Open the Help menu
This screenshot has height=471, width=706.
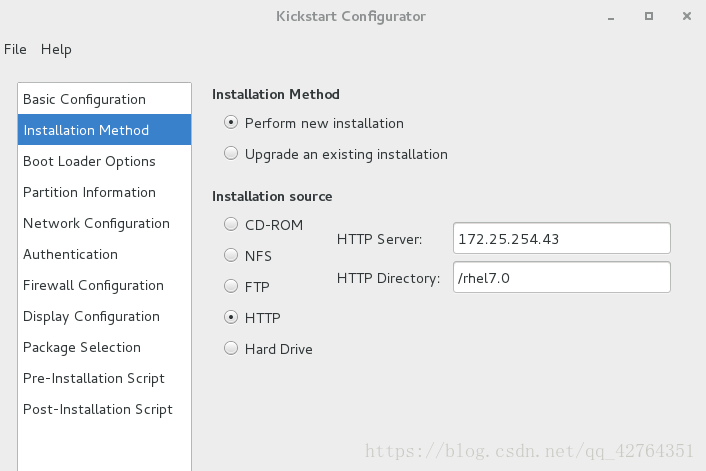click(56, 49)
